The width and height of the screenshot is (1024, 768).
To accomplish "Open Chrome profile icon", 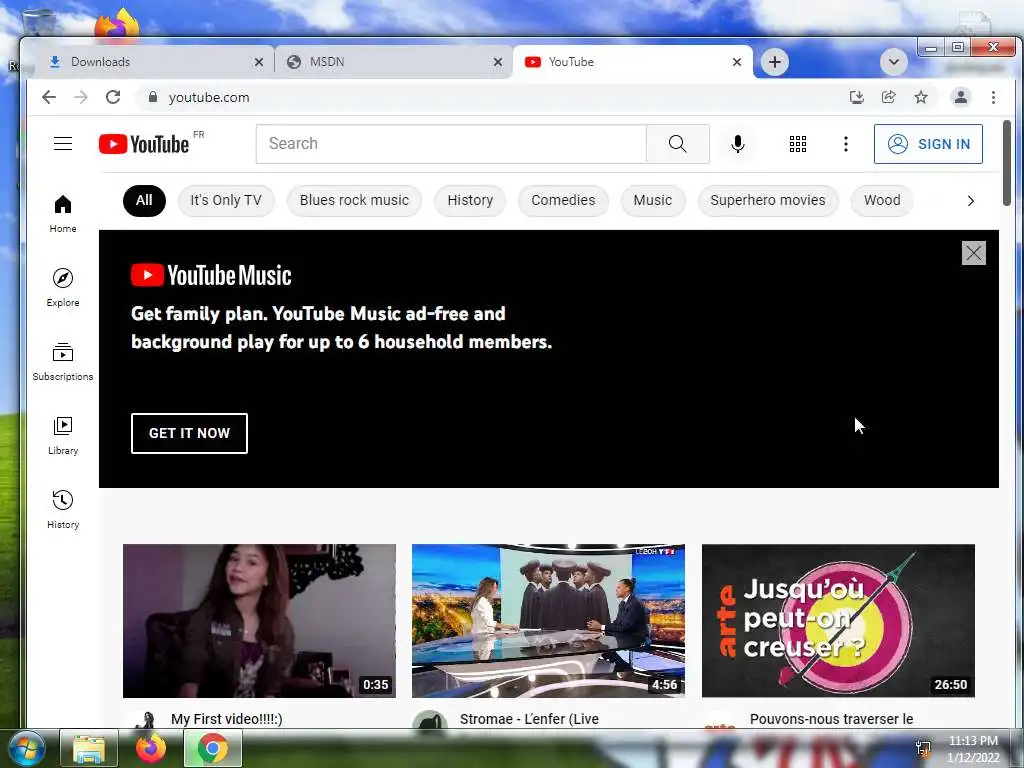I will [961, 97].
